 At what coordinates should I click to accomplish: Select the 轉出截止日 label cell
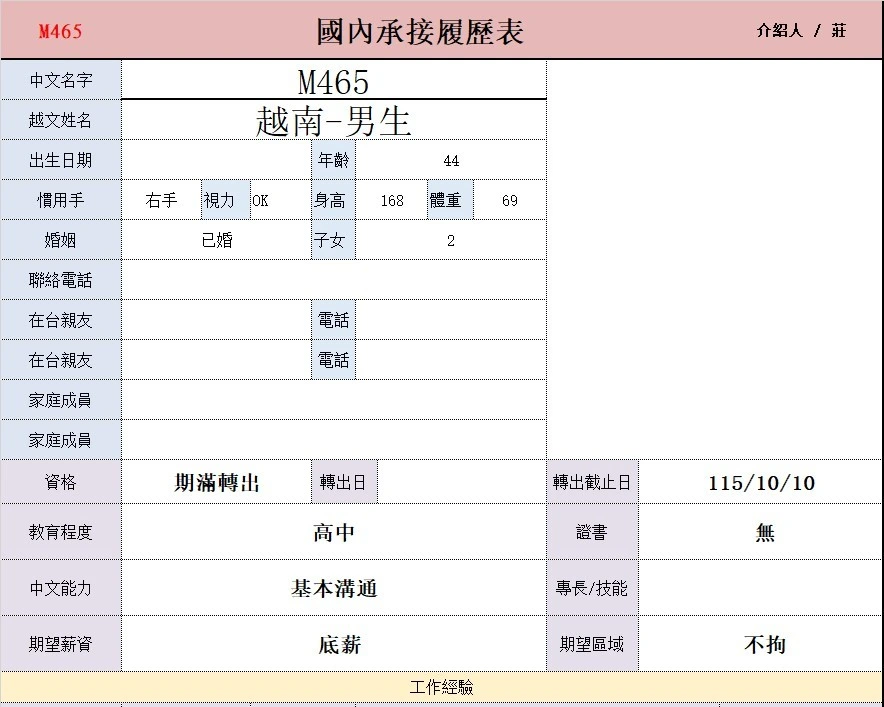(x=592, y=482)
